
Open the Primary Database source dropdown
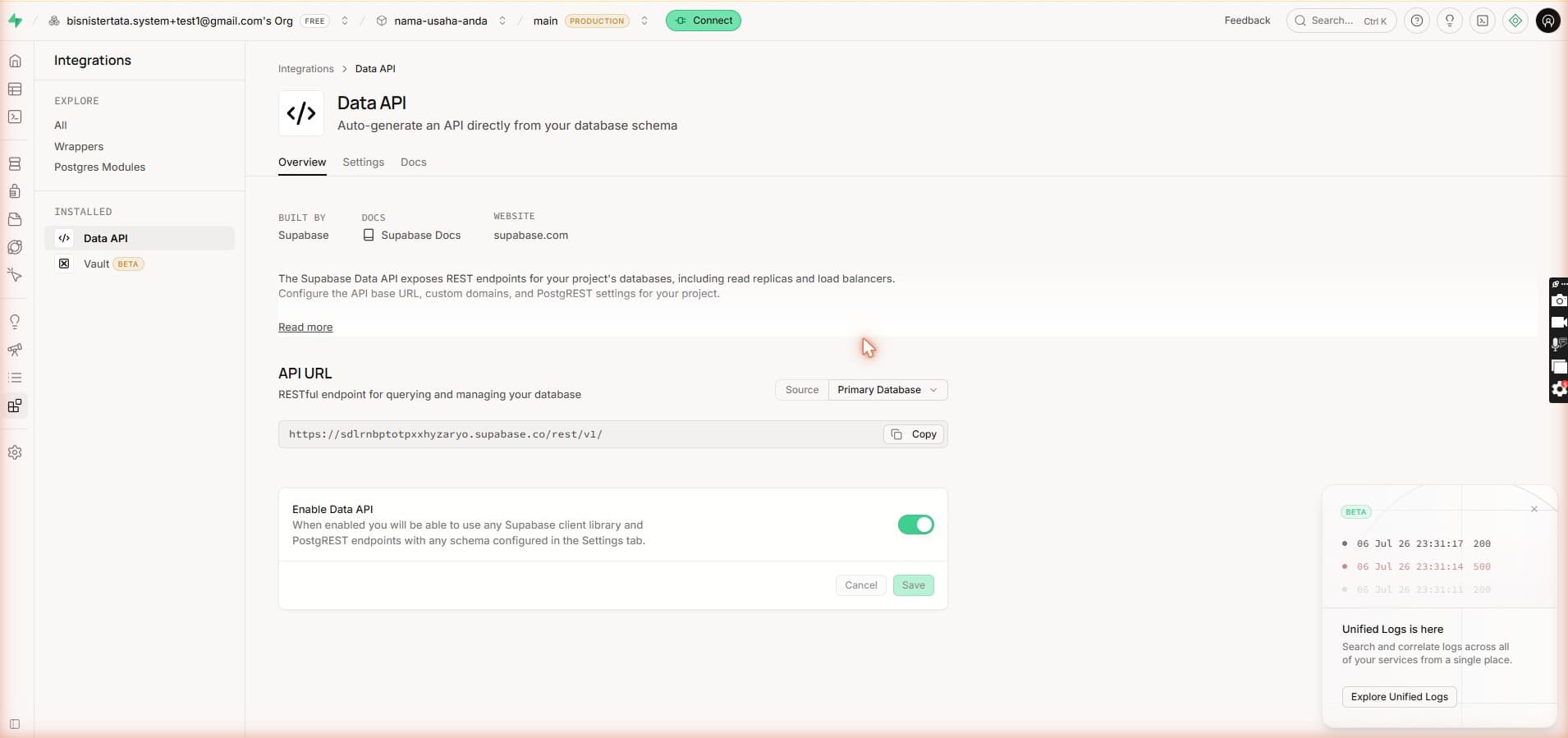click(x=887, y=390)
